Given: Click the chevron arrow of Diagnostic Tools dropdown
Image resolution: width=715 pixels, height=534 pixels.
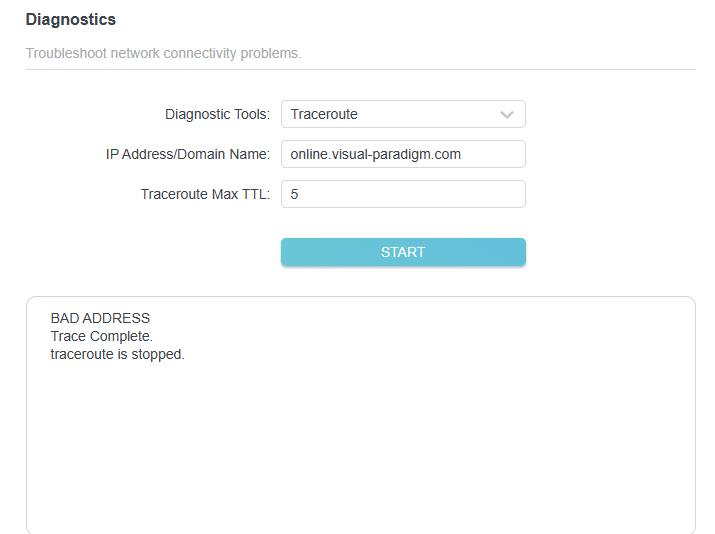Looking at the screenshot, I should [x=507, y=115].
